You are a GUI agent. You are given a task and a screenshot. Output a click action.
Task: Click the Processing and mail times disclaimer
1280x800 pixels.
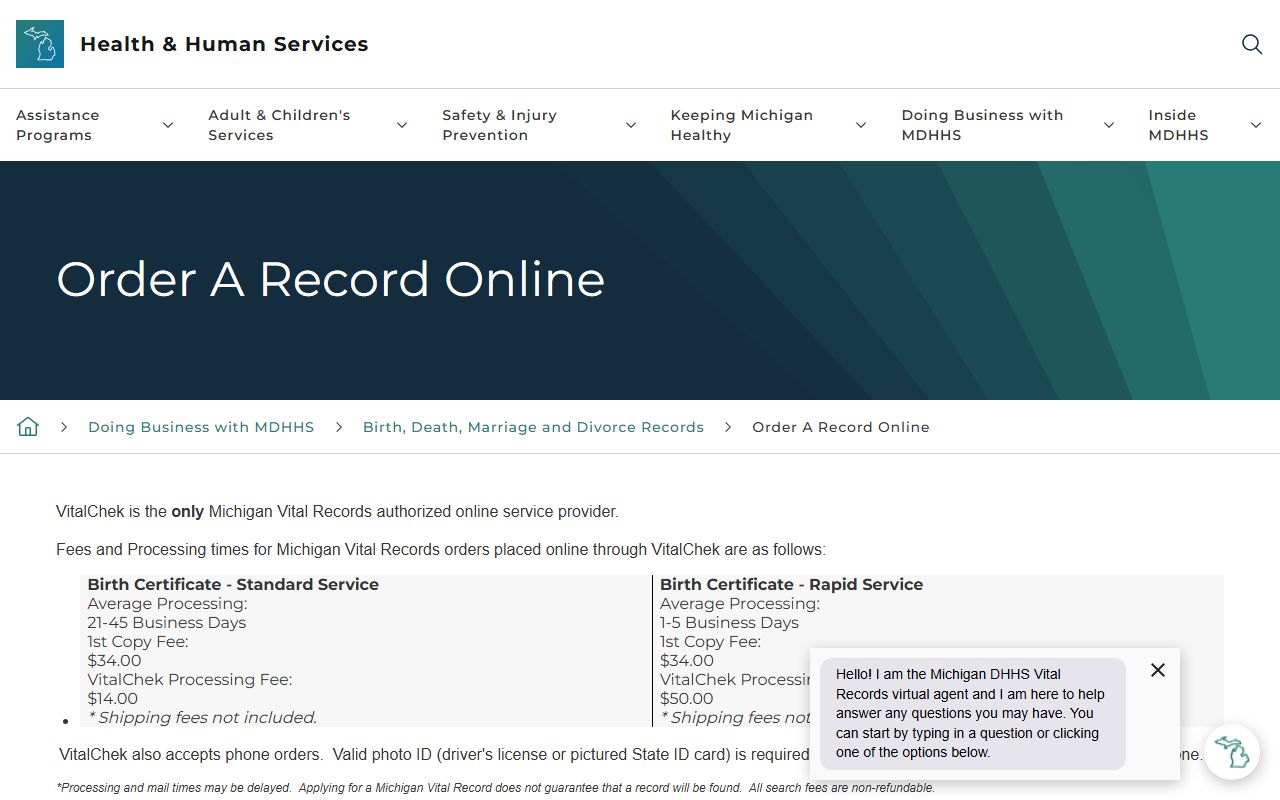(x=496, y=787)
